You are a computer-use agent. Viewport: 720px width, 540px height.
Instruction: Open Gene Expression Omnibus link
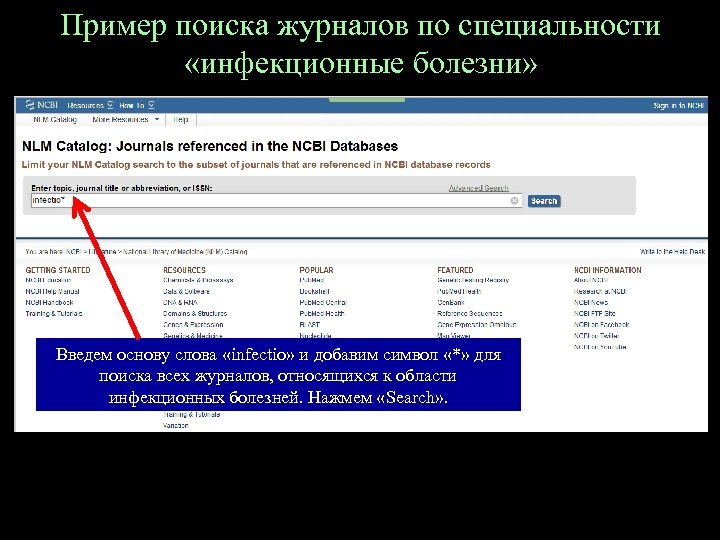coord(477,325)
